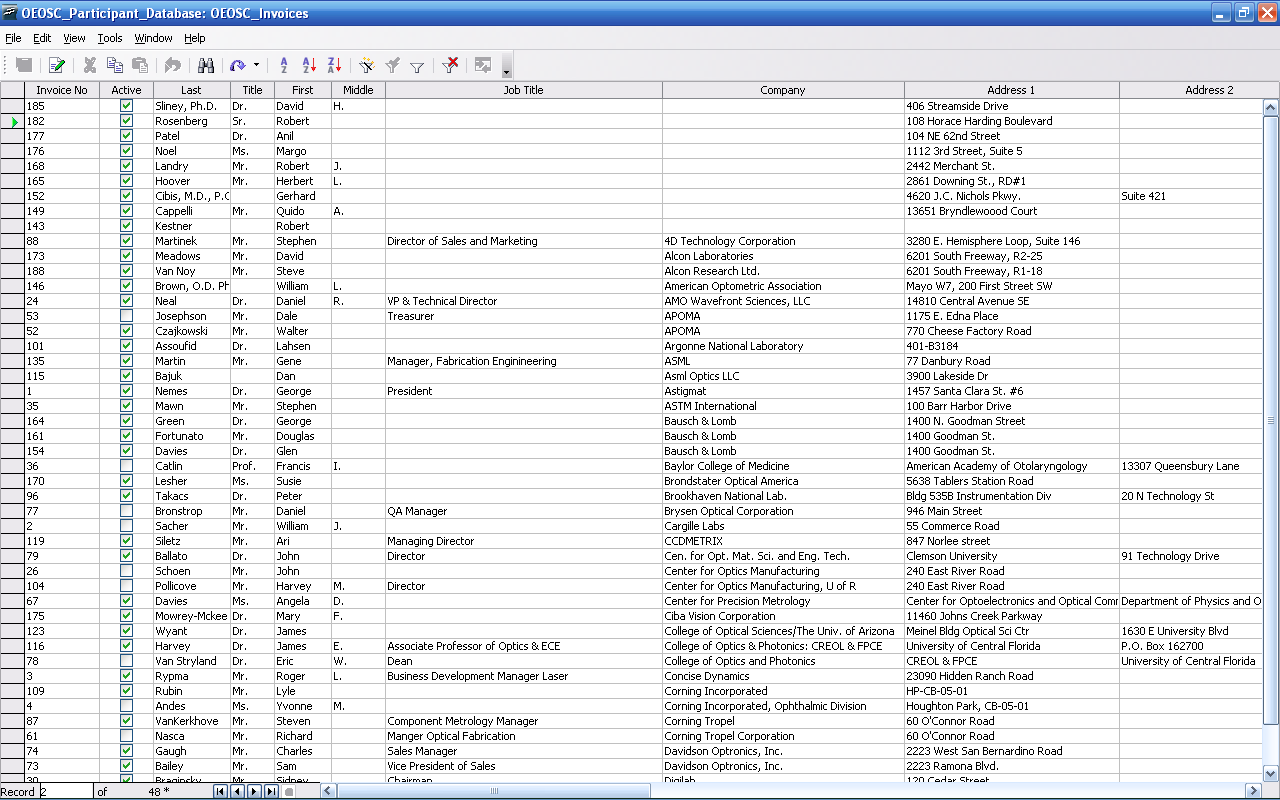Paste using the clipboard Paste icon
The image size is (1280, 800).
click(x=140, y=65)
